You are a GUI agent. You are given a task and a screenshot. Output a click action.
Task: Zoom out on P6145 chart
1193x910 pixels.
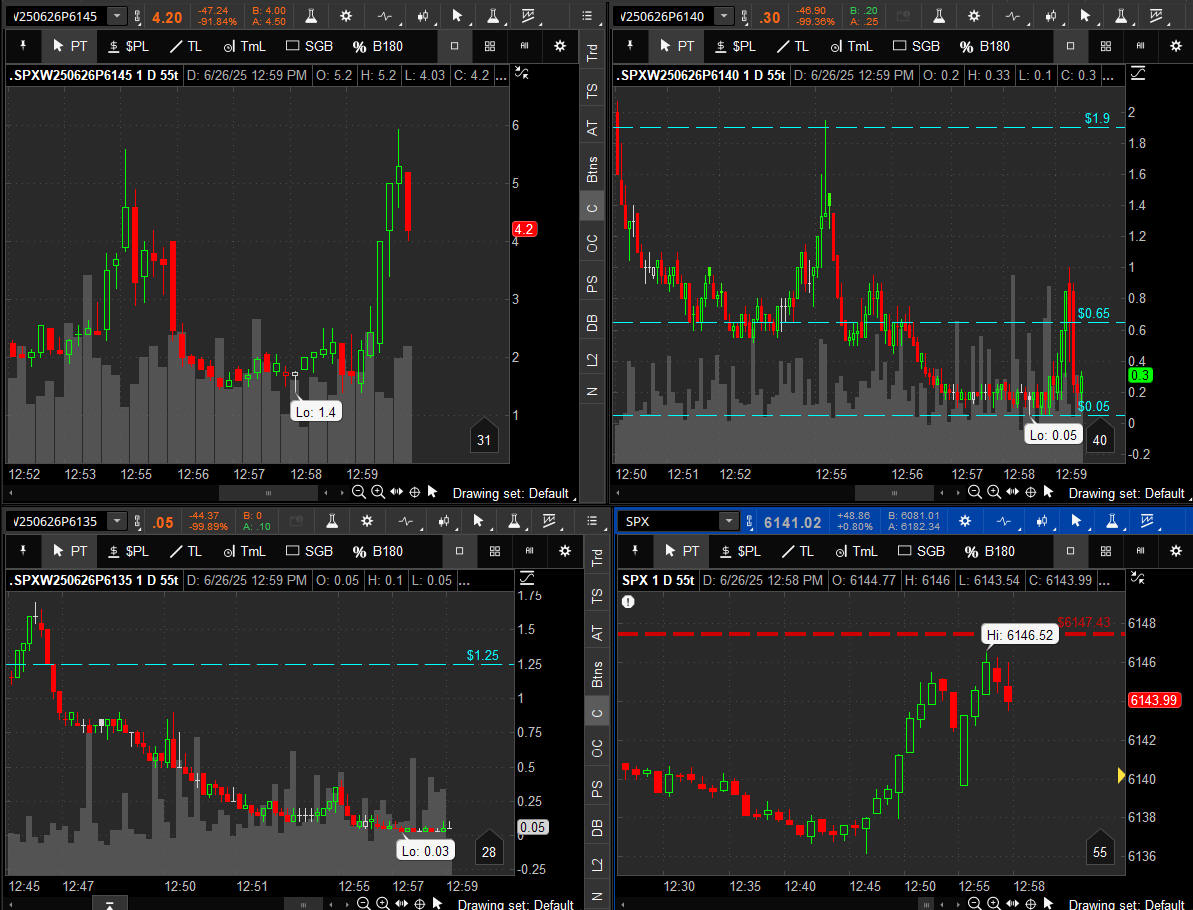click(x=358, y=492)
